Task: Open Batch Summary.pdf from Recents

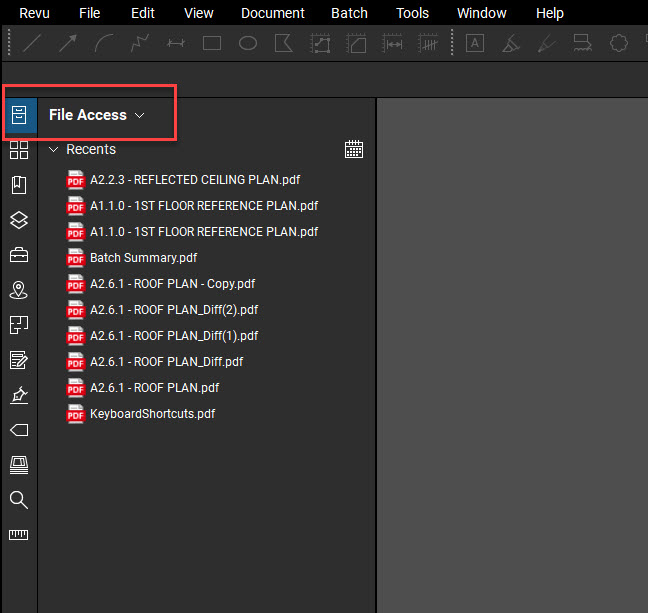Action: tap(131, 258)
